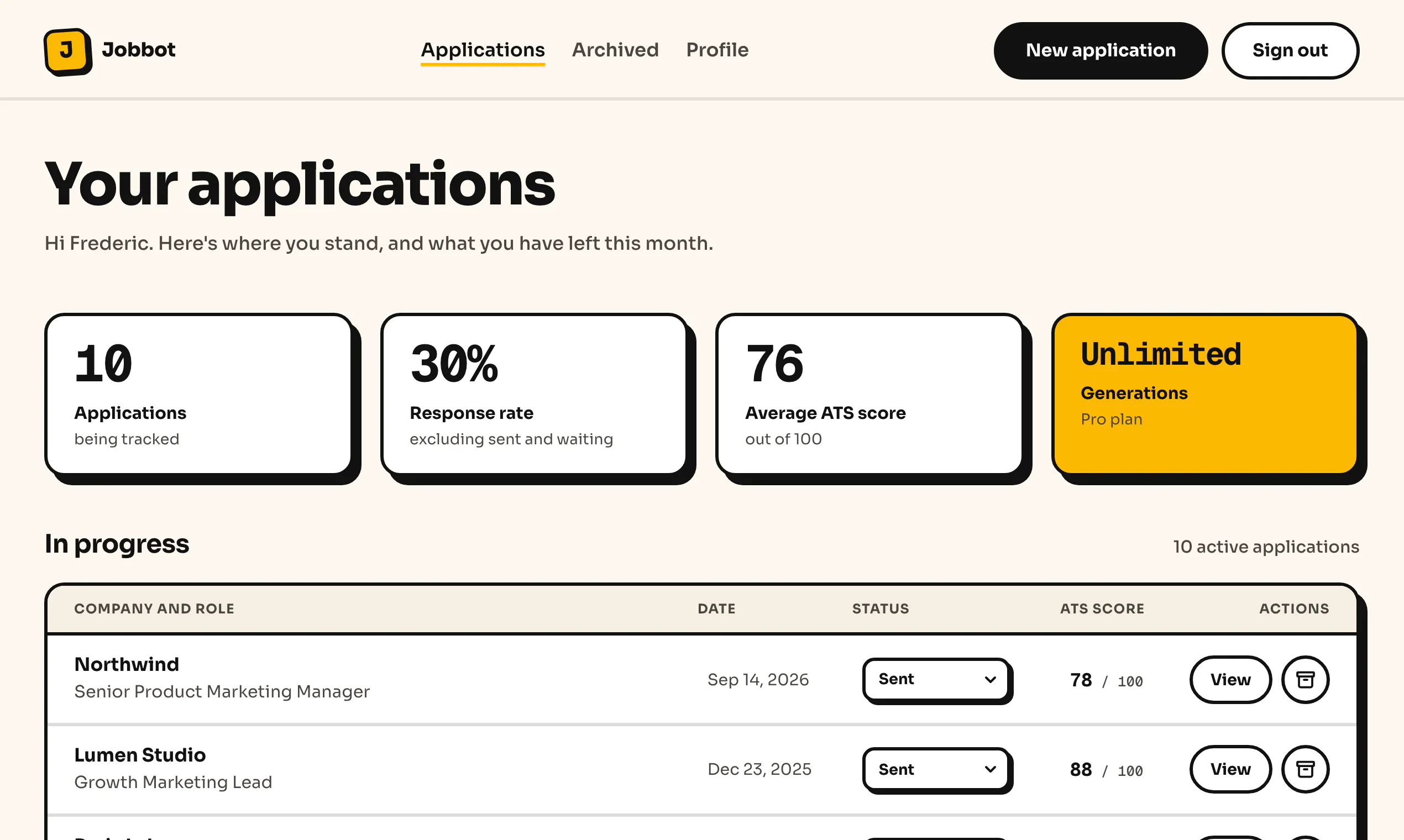Start a New application
This screenshot has width=1404, height=840.
[1101, 50]
